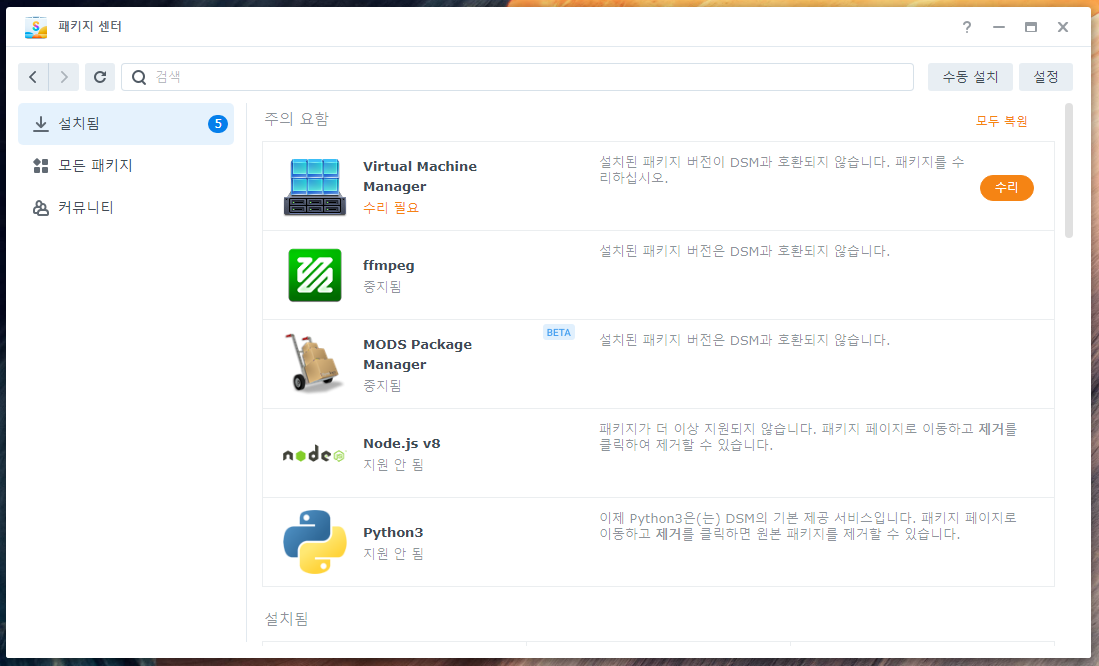Open the Node.js v8 icon
The width and height of the screenshot is (1099, 666).
[315, 454]
